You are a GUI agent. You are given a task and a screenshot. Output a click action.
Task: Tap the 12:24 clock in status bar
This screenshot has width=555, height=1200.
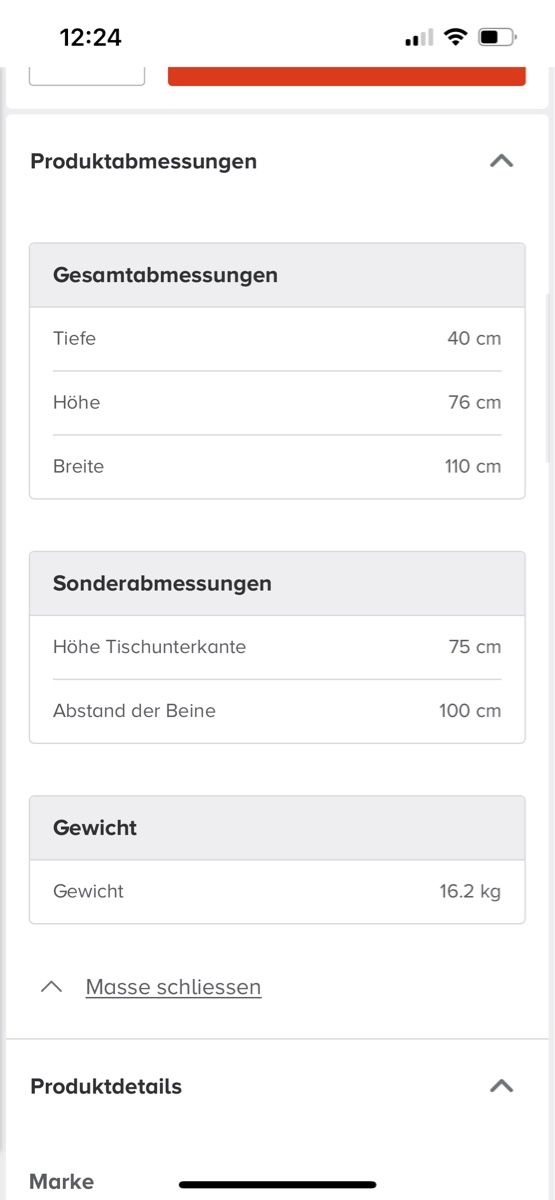pos(91,38)
